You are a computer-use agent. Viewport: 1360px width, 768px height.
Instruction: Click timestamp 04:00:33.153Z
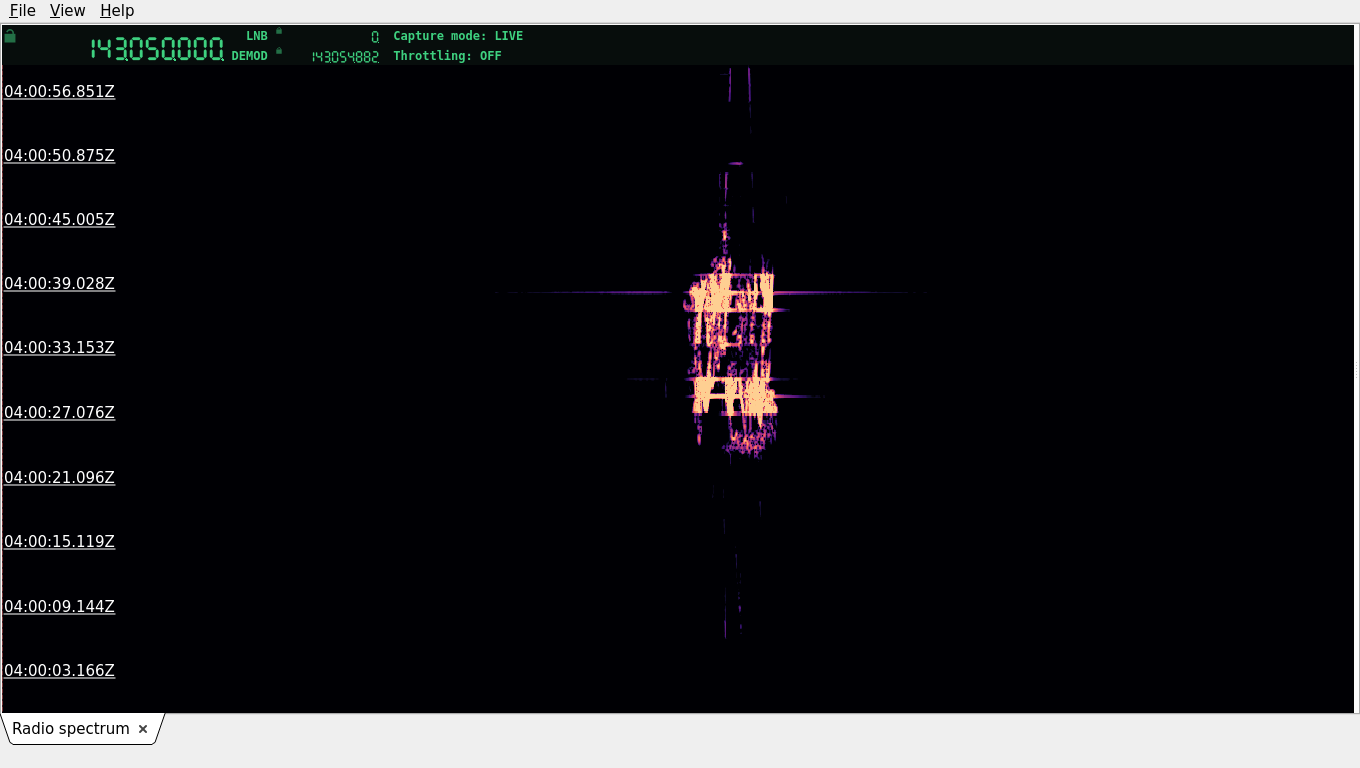pyautogui.click(x=59, y=348)
